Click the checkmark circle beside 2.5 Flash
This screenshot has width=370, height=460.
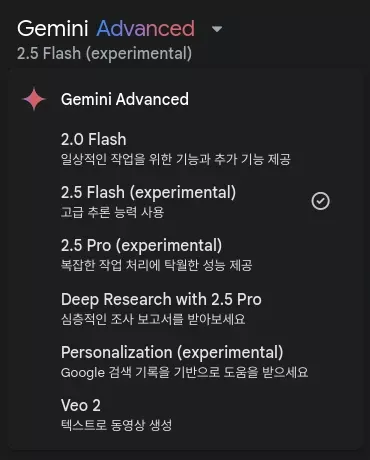pyautogui.click(x=320, y=201)
